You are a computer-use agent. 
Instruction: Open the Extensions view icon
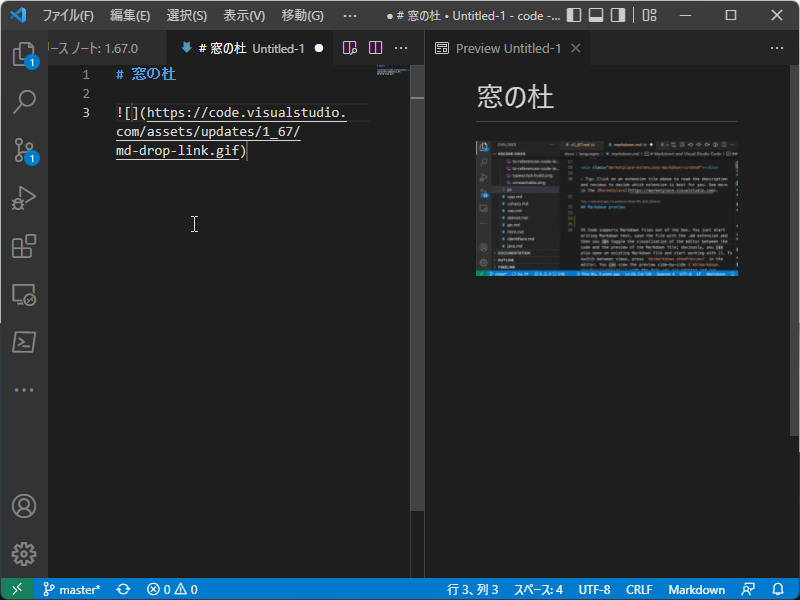pyautogui.click(x=24, y=246)
